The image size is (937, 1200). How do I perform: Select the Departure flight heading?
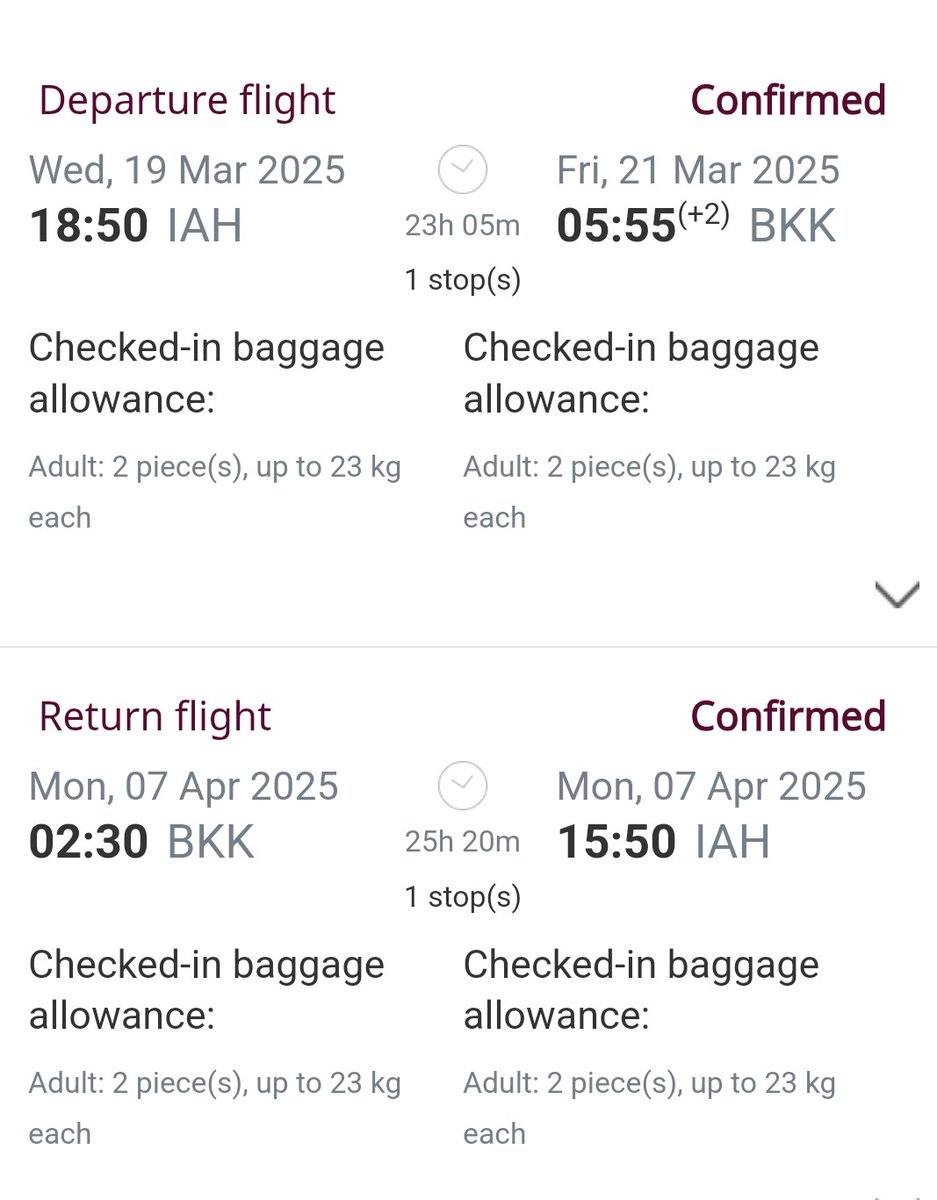pos(187,101)
